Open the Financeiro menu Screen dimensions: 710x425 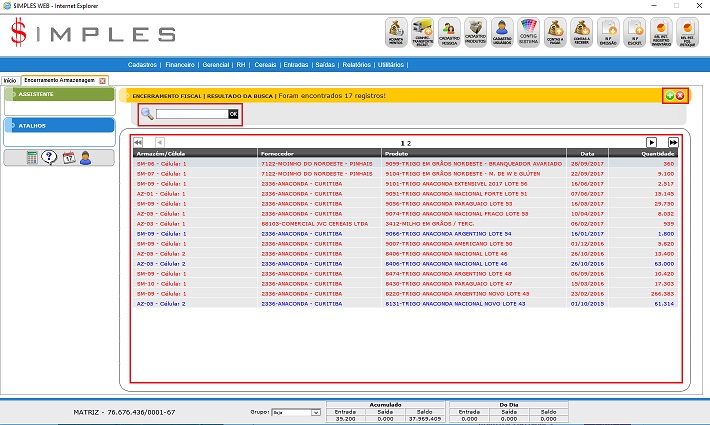(181, 64)
